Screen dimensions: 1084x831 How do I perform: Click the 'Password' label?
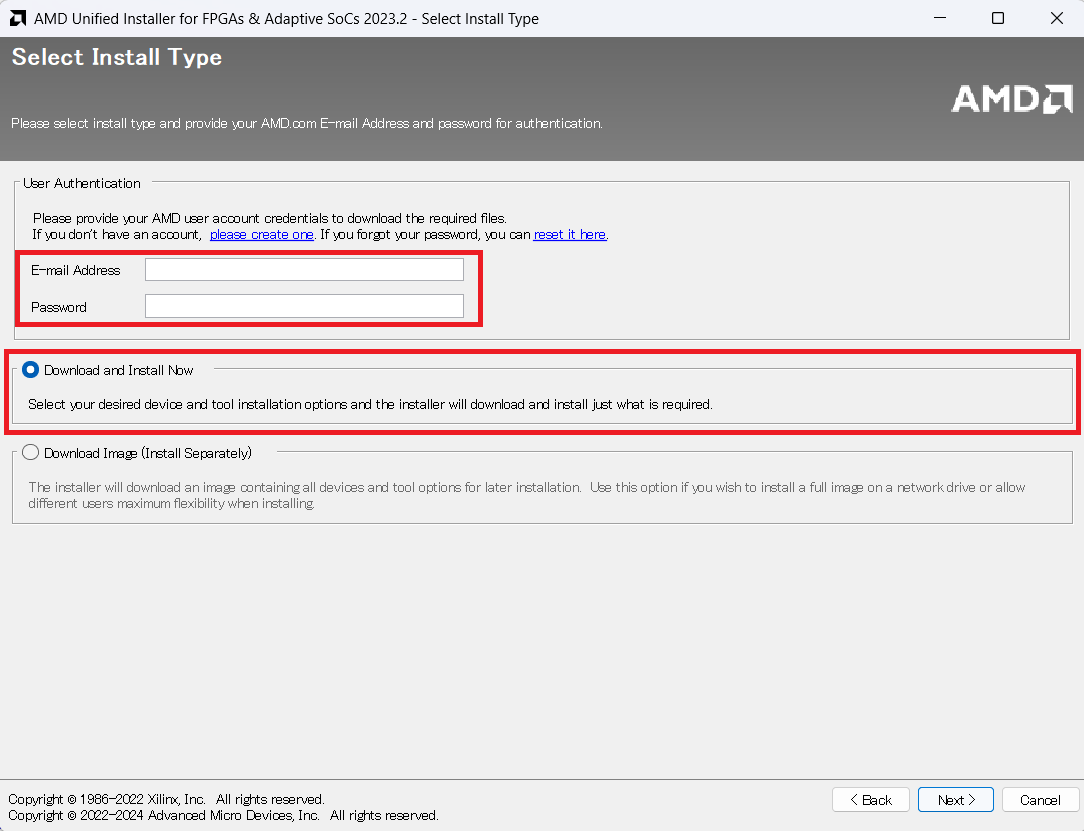[59, 307]
